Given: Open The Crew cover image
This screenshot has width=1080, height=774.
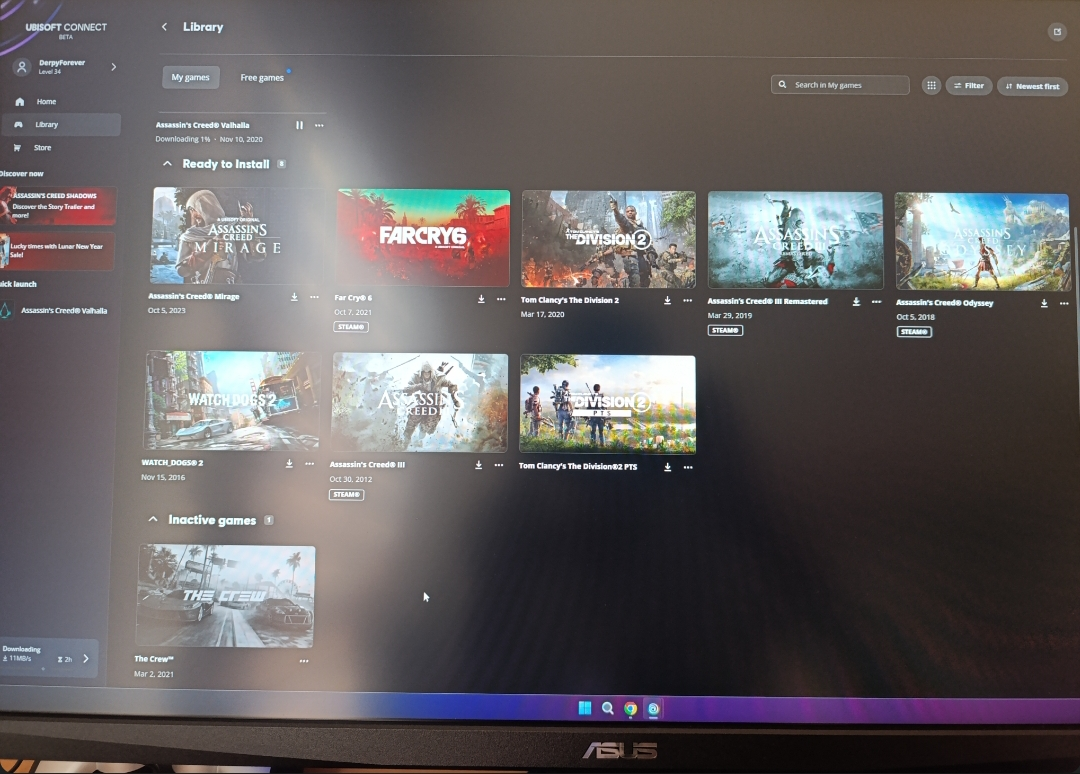Looking at the screenshot, I should coord(226,596).
